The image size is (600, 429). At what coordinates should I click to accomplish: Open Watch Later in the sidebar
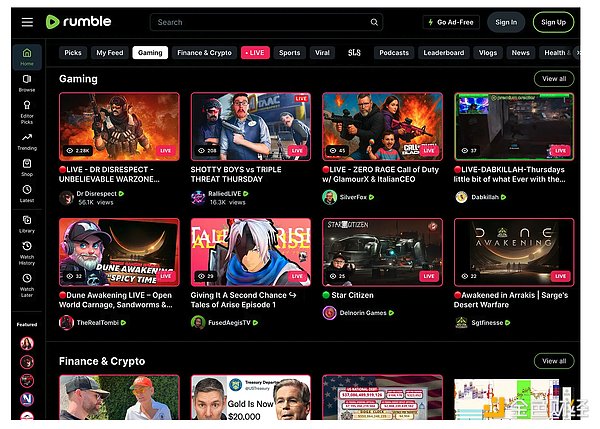(27, 282)
